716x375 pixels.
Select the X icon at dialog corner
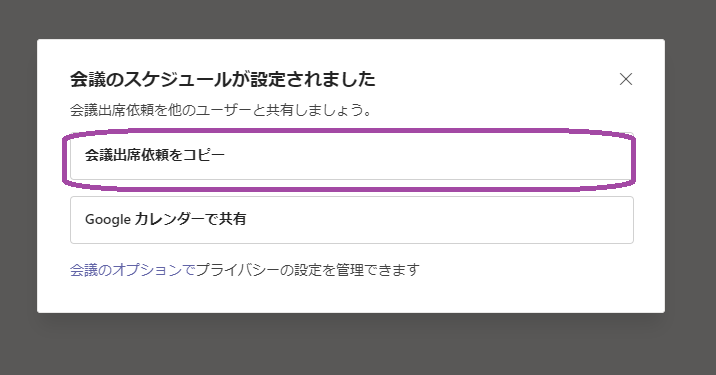coord(626,79)
